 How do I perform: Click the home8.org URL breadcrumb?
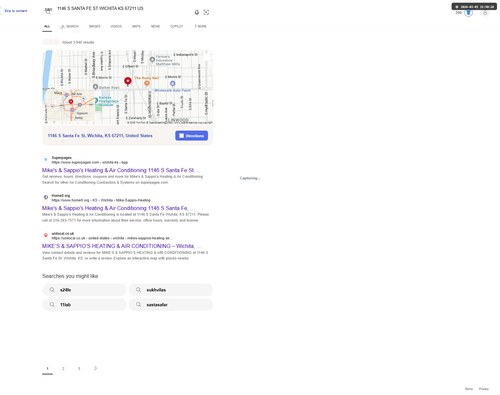coord(101,200)
